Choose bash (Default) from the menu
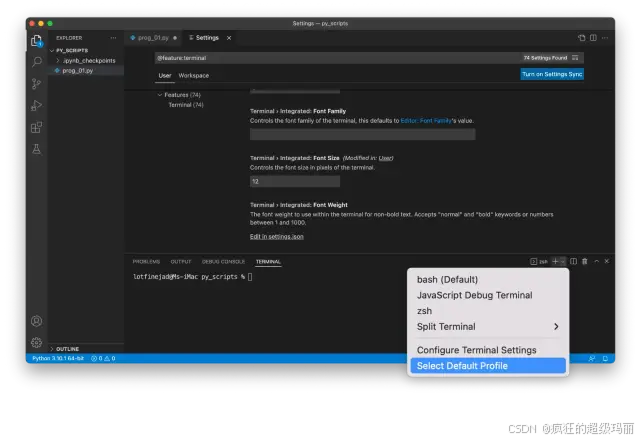This screenshot has width=640, height=440. [x=488, y=280]
